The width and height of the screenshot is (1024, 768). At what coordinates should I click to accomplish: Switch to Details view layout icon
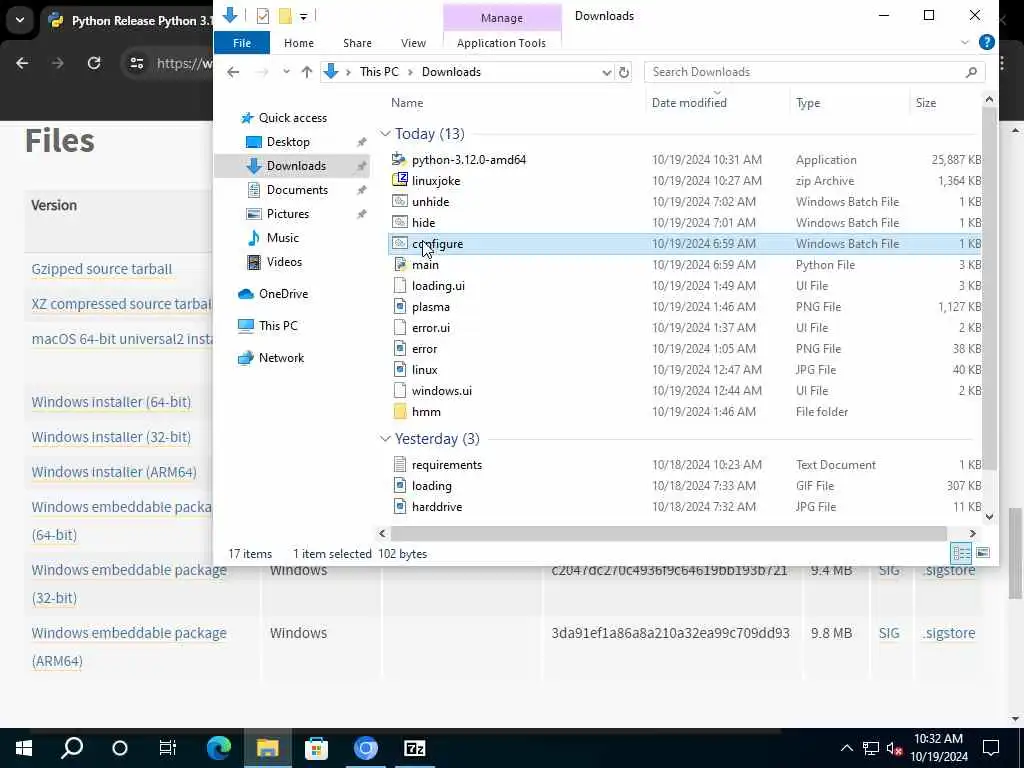pos(961,553)
